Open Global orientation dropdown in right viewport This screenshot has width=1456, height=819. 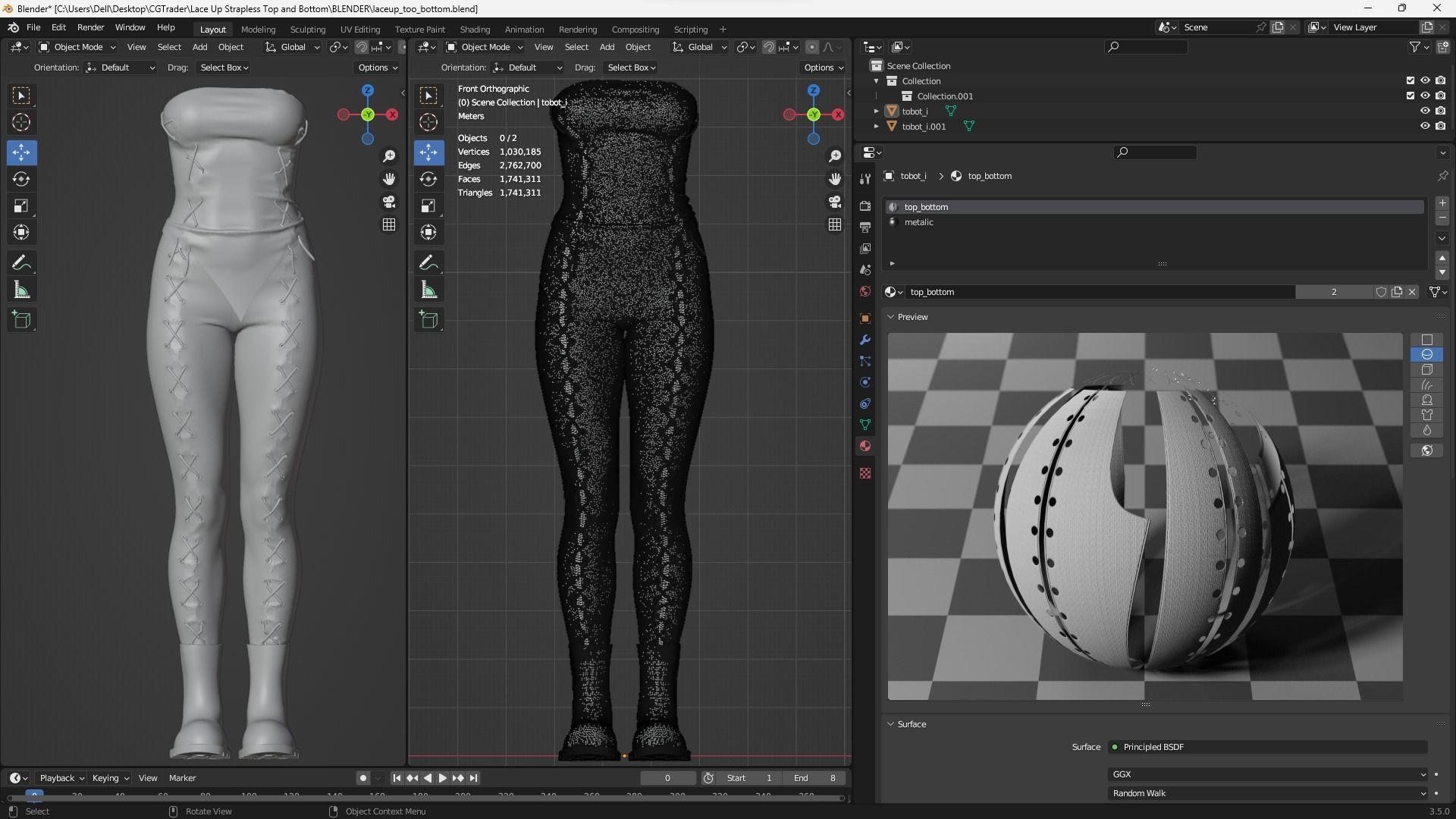coord(699,47)
